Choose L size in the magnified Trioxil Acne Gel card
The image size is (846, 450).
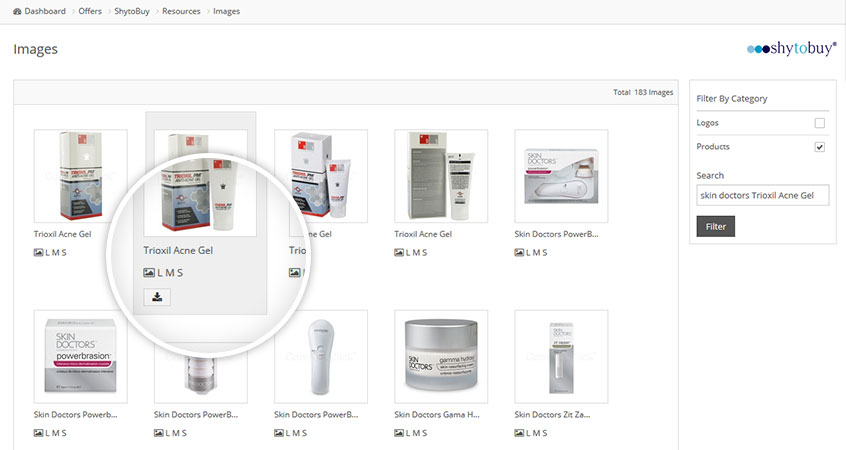point(160,272)
